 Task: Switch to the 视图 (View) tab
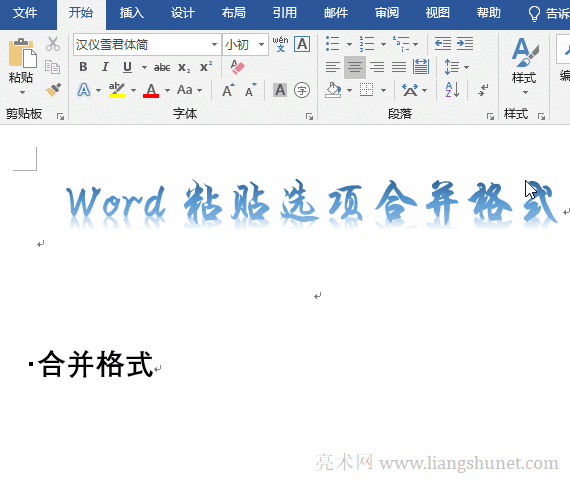pyautogui.click(x=438, y=13)
